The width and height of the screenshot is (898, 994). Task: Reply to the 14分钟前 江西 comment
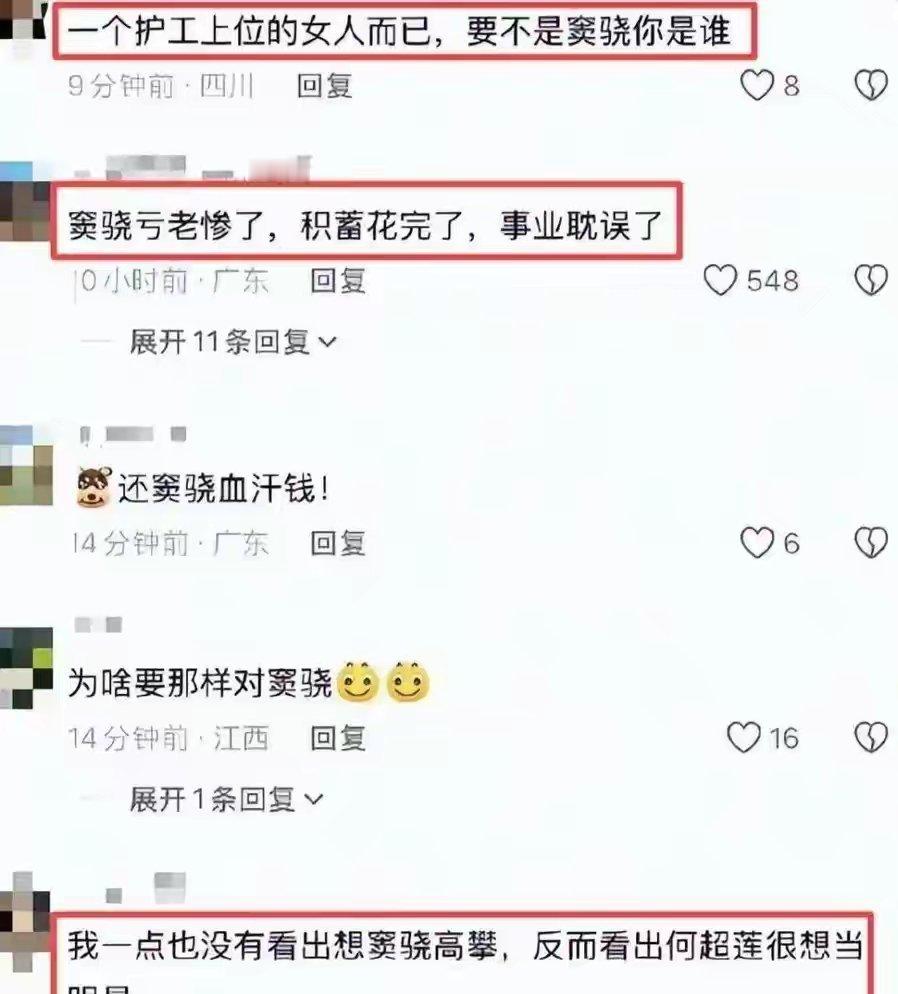(x=338, y=739)
